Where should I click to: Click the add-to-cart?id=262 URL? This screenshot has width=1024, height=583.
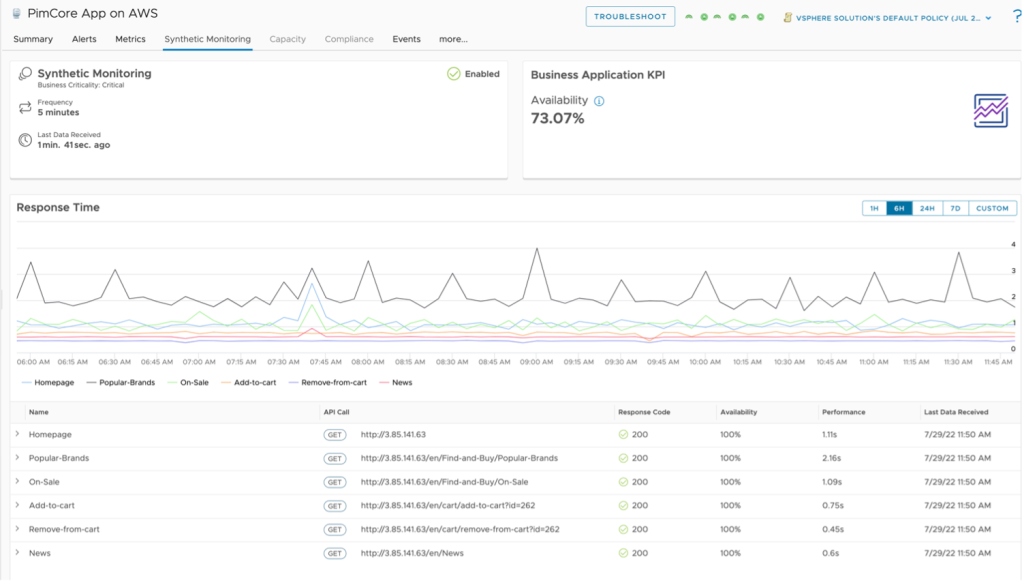pyautogui.click(x=448, y=506)
